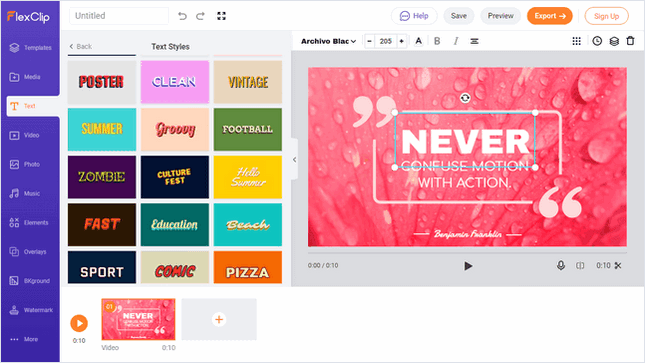Apply the FOOTBALL text style
The width and height of the screenshot is (645, 363).
click(248, 130)
